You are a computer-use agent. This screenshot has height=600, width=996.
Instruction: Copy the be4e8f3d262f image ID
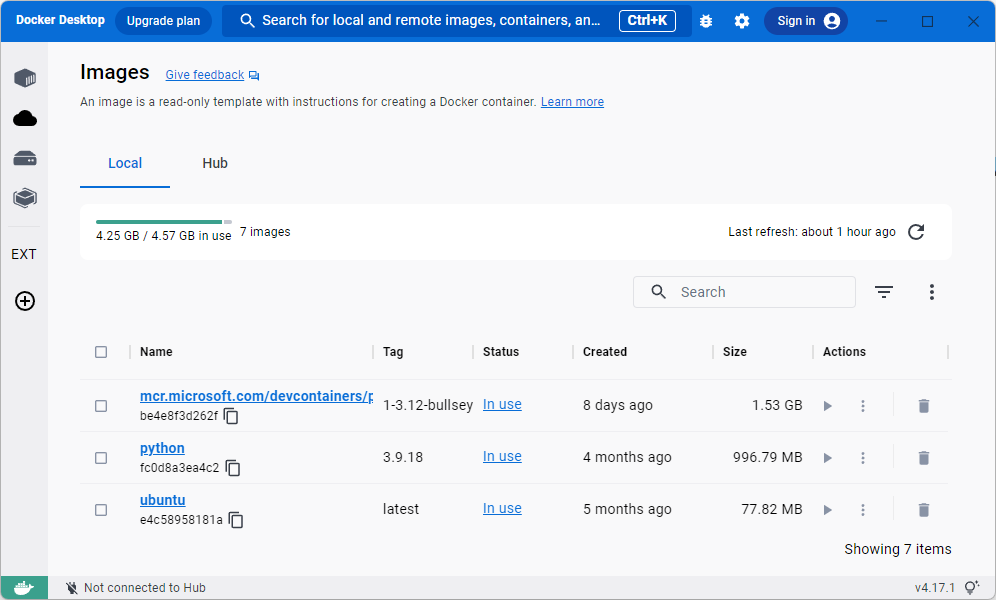(231, 417)
